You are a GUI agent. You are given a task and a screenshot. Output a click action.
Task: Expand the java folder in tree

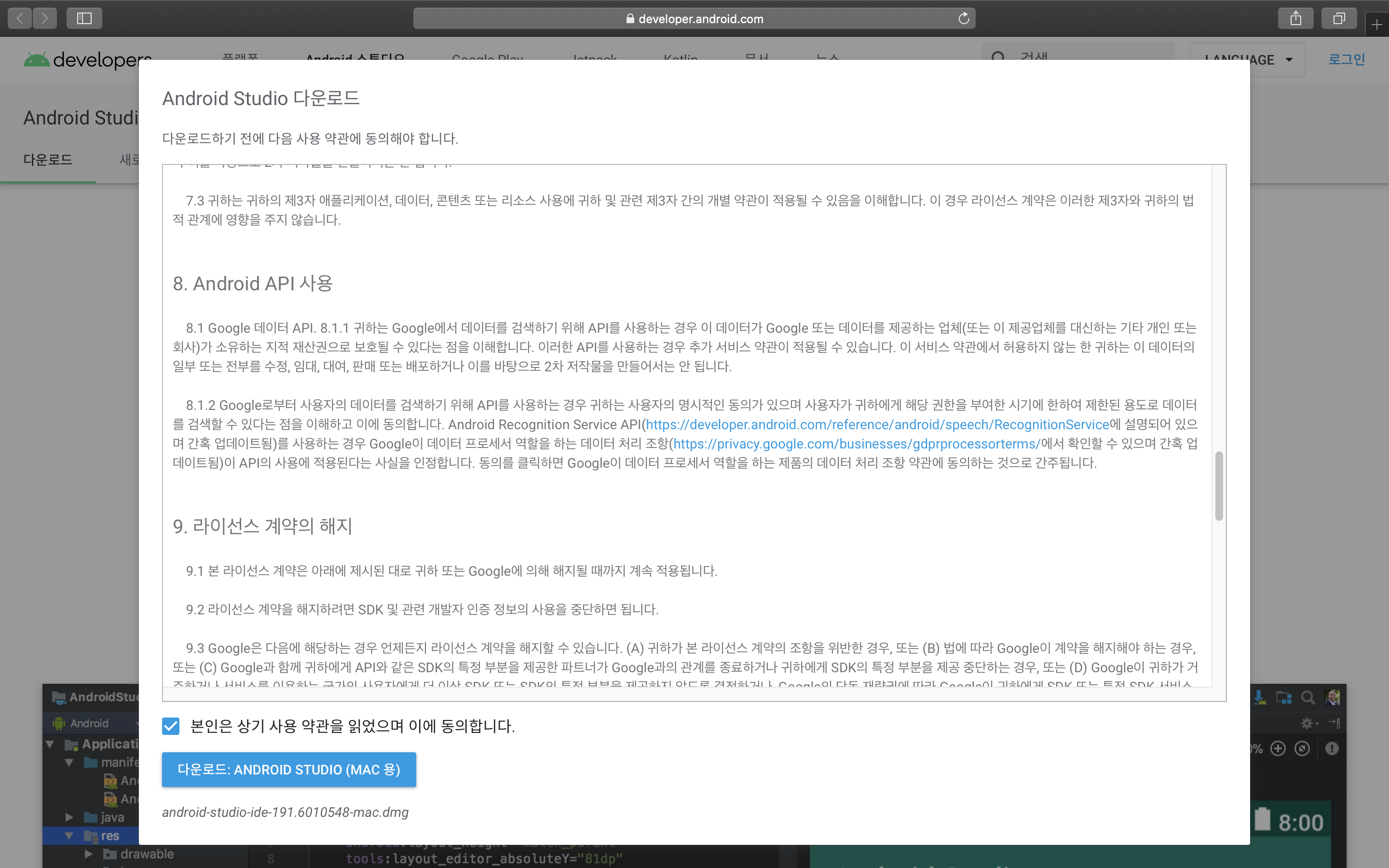click(69, 817)
